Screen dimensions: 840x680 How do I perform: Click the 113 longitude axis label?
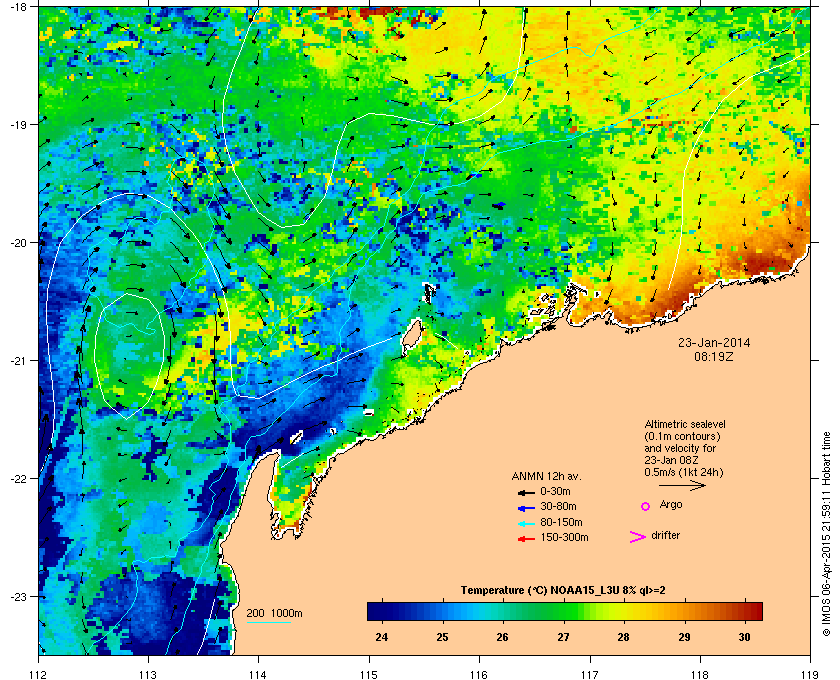pos(148,674)
